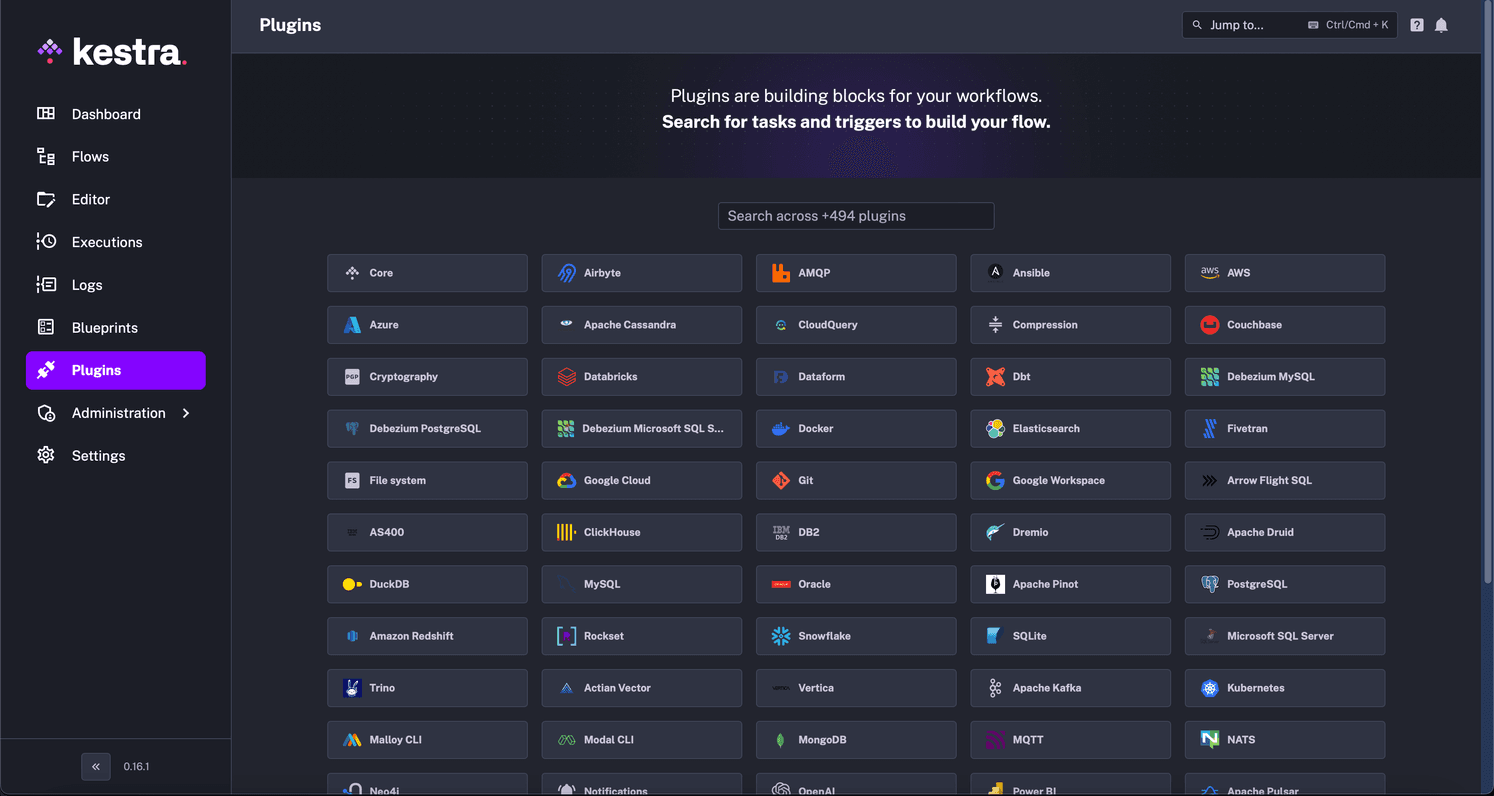The width and height of the screenshot is (1494, 796).
Task: Open Apache Druid plugin
Action: pyautogui.click(x=1285, y=533)
